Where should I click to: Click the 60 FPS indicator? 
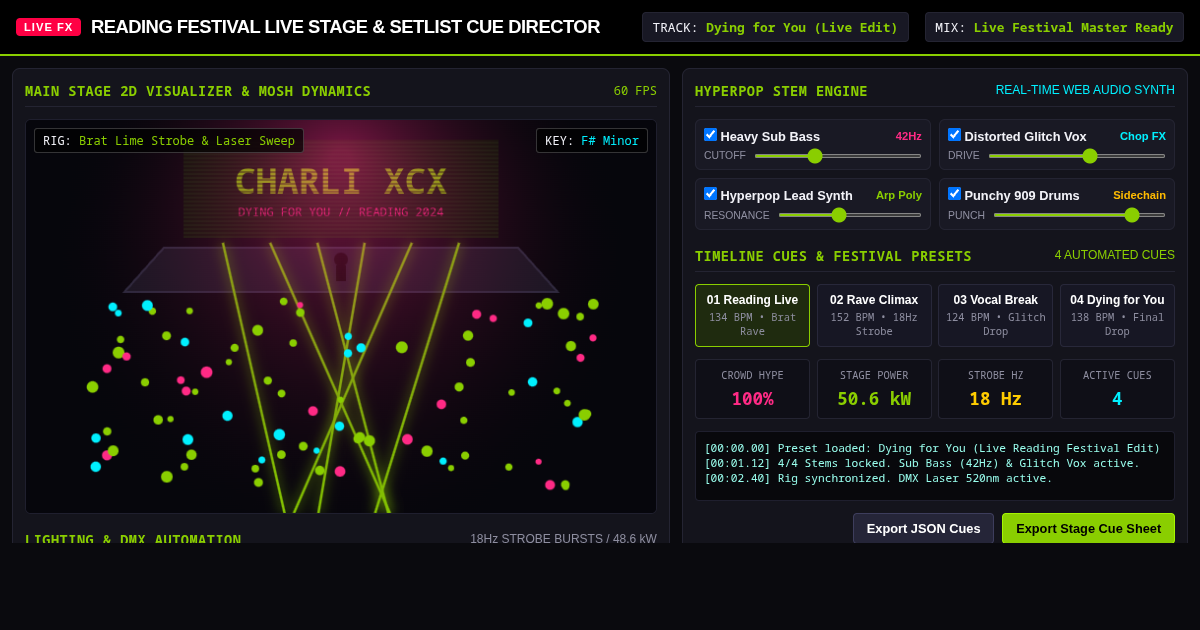coord(635,91)
